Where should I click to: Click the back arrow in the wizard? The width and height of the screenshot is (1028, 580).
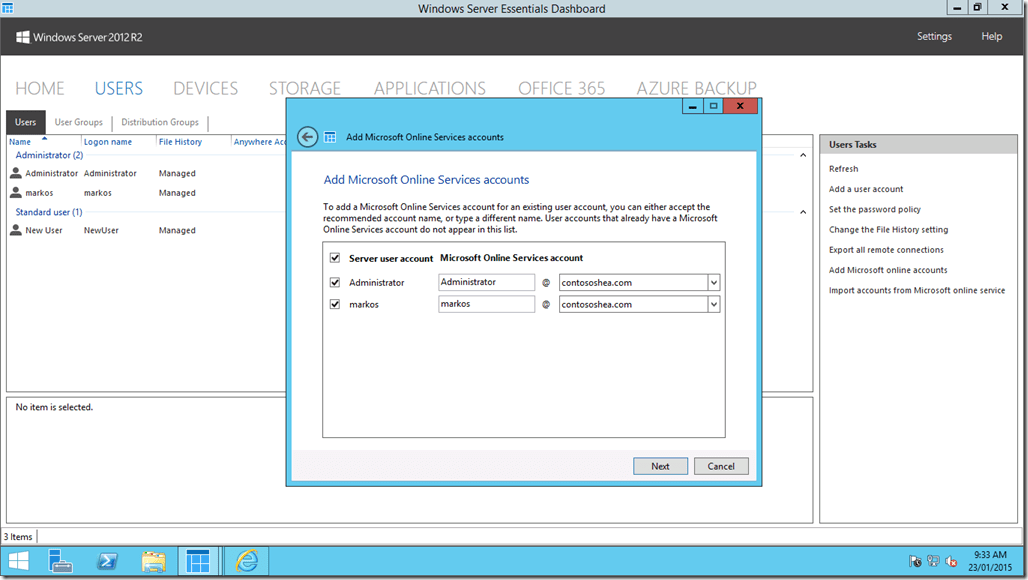click(x=307, y=136)
